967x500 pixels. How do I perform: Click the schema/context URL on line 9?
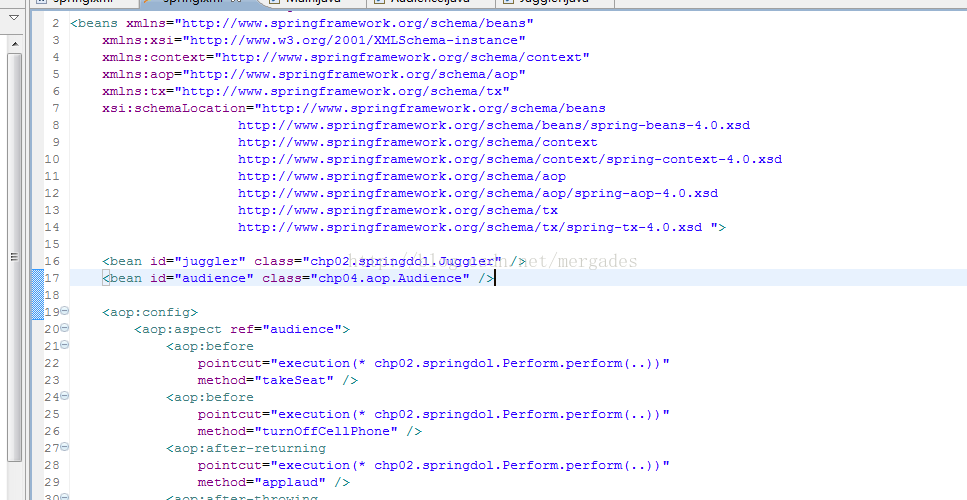click(418, 142)
